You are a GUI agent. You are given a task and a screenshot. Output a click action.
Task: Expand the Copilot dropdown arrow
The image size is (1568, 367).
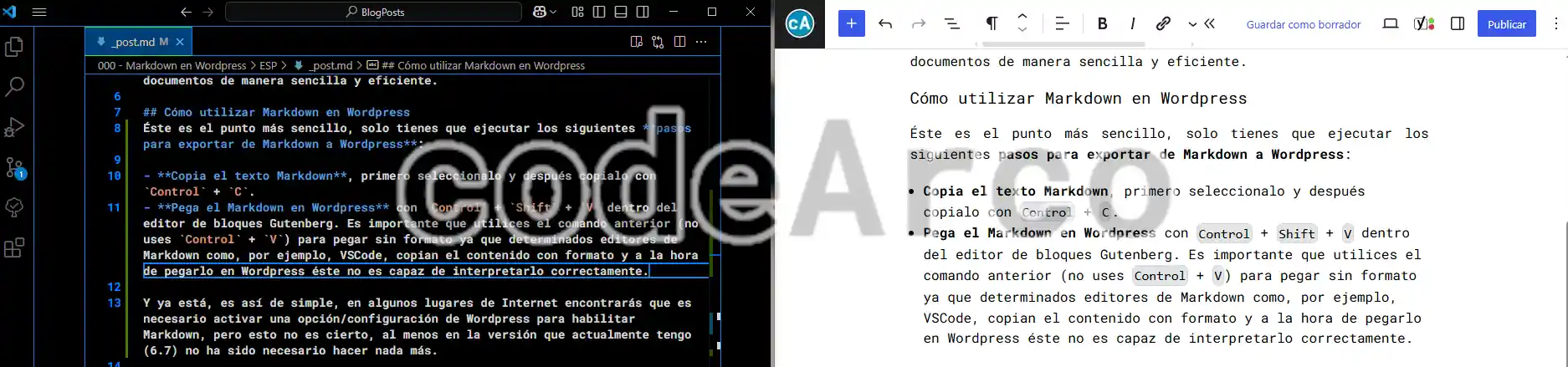[552, 12]
